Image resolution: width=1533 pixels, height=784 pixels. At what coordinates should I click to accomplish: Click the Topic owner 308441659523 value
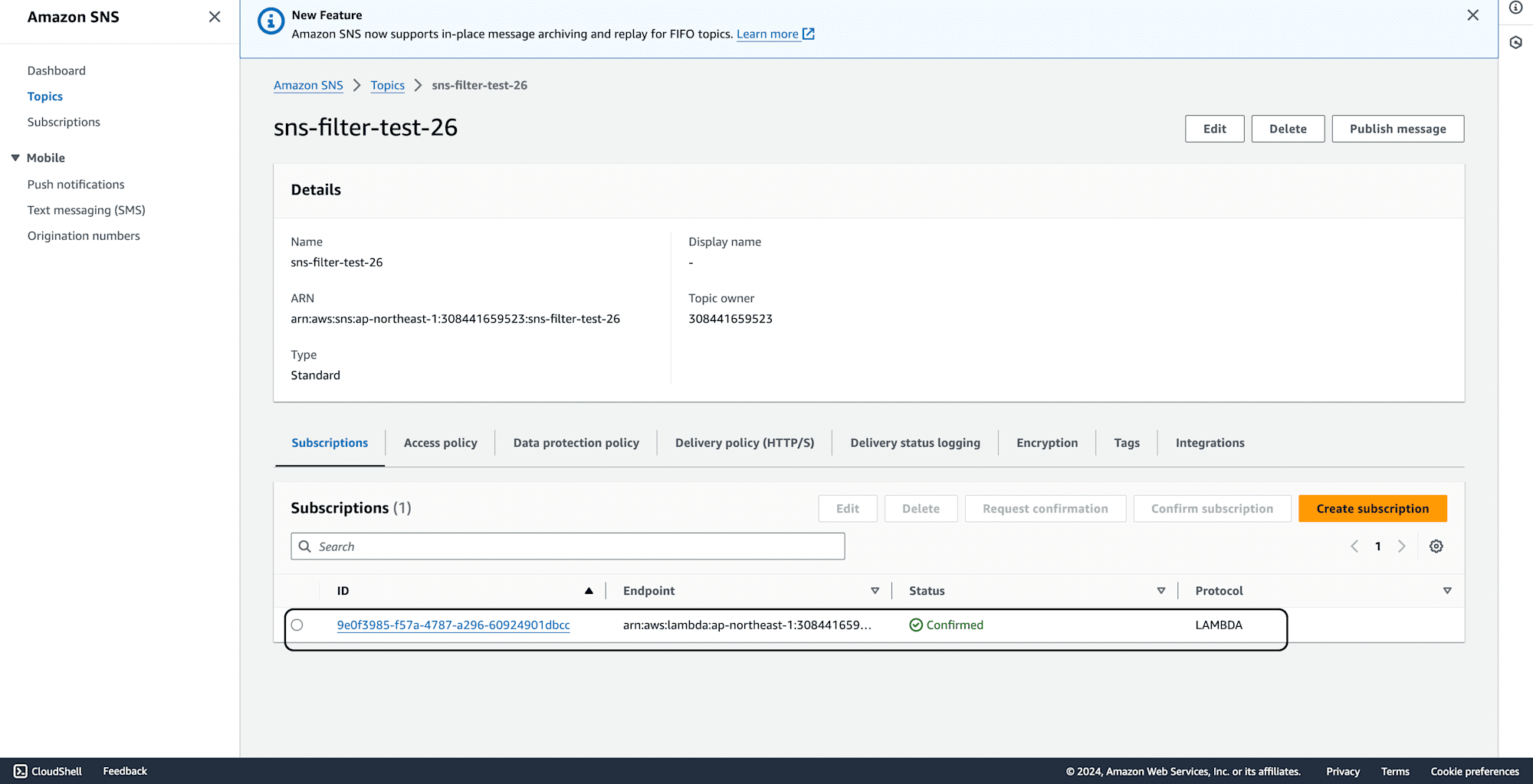(x=730, y=319)
